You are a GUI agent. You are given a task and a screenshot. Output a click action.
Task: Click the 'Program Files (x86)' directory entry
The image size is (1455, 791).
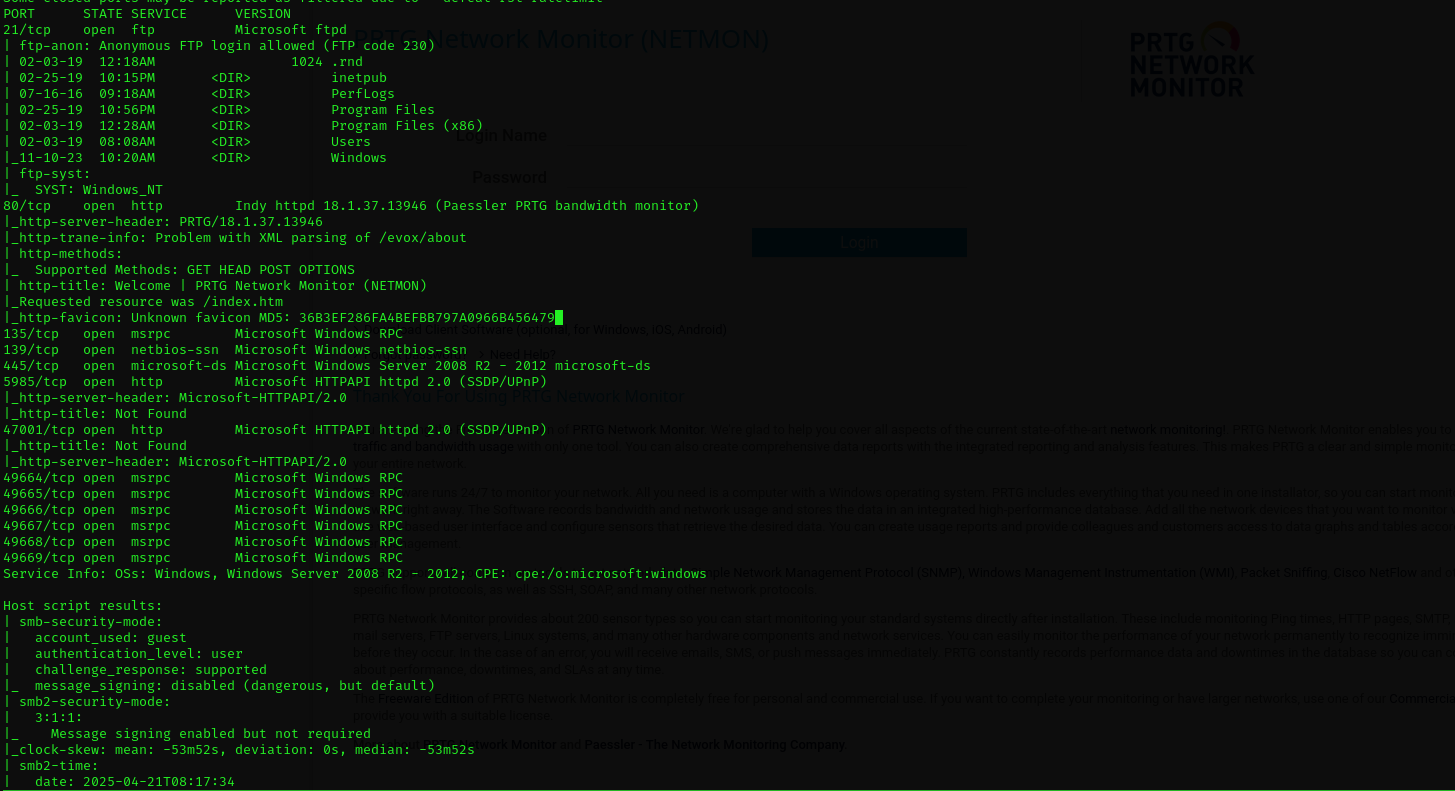coord(407,126)
